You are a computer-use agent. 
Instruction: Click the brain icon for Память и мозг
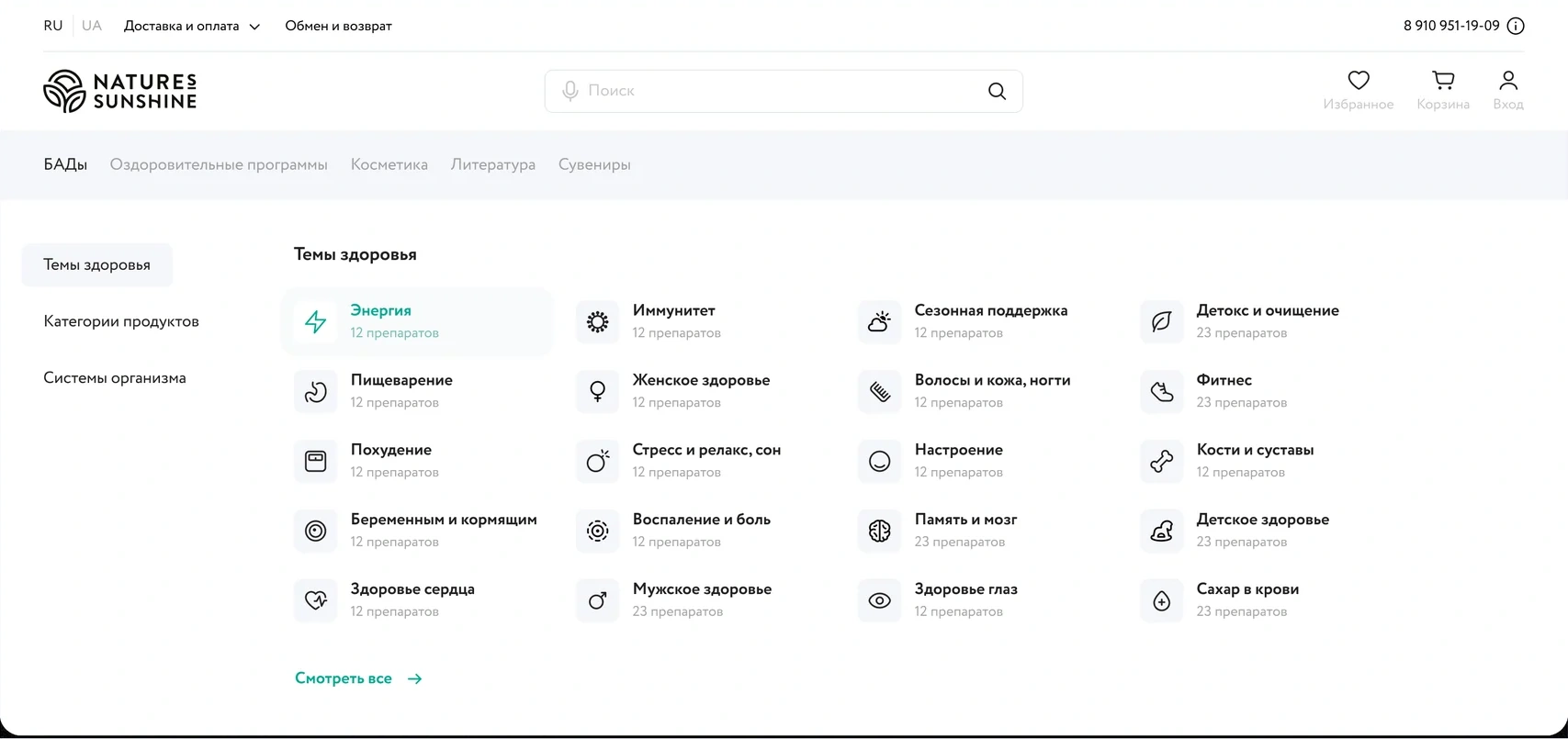pos(879,531)
